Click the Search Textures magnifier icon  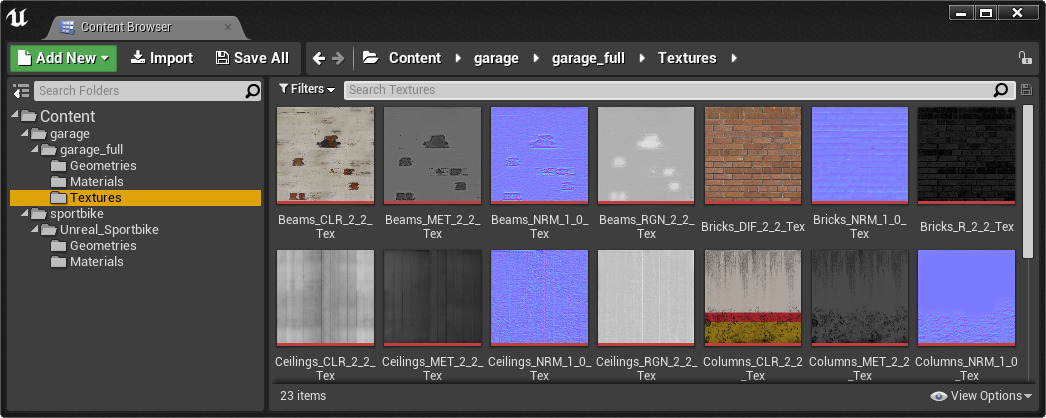[x=1001, y=90]
